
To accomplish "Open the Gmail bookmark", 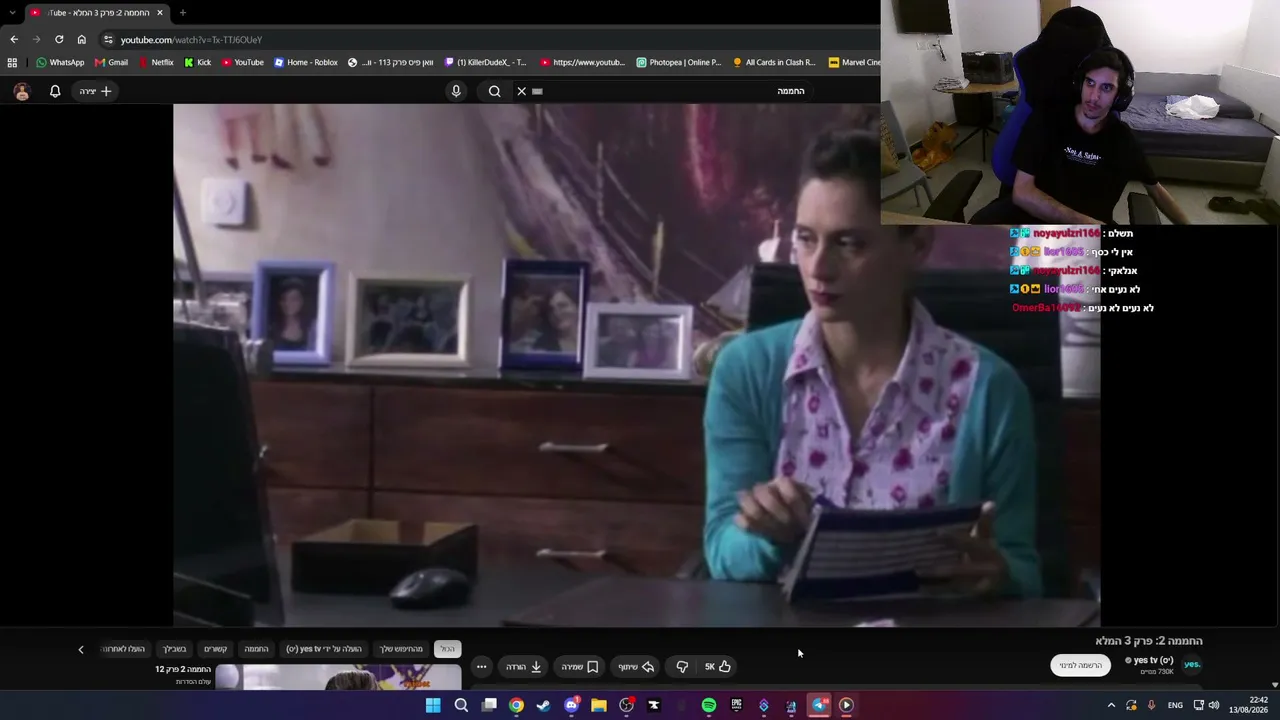I will tap(110, 62).
